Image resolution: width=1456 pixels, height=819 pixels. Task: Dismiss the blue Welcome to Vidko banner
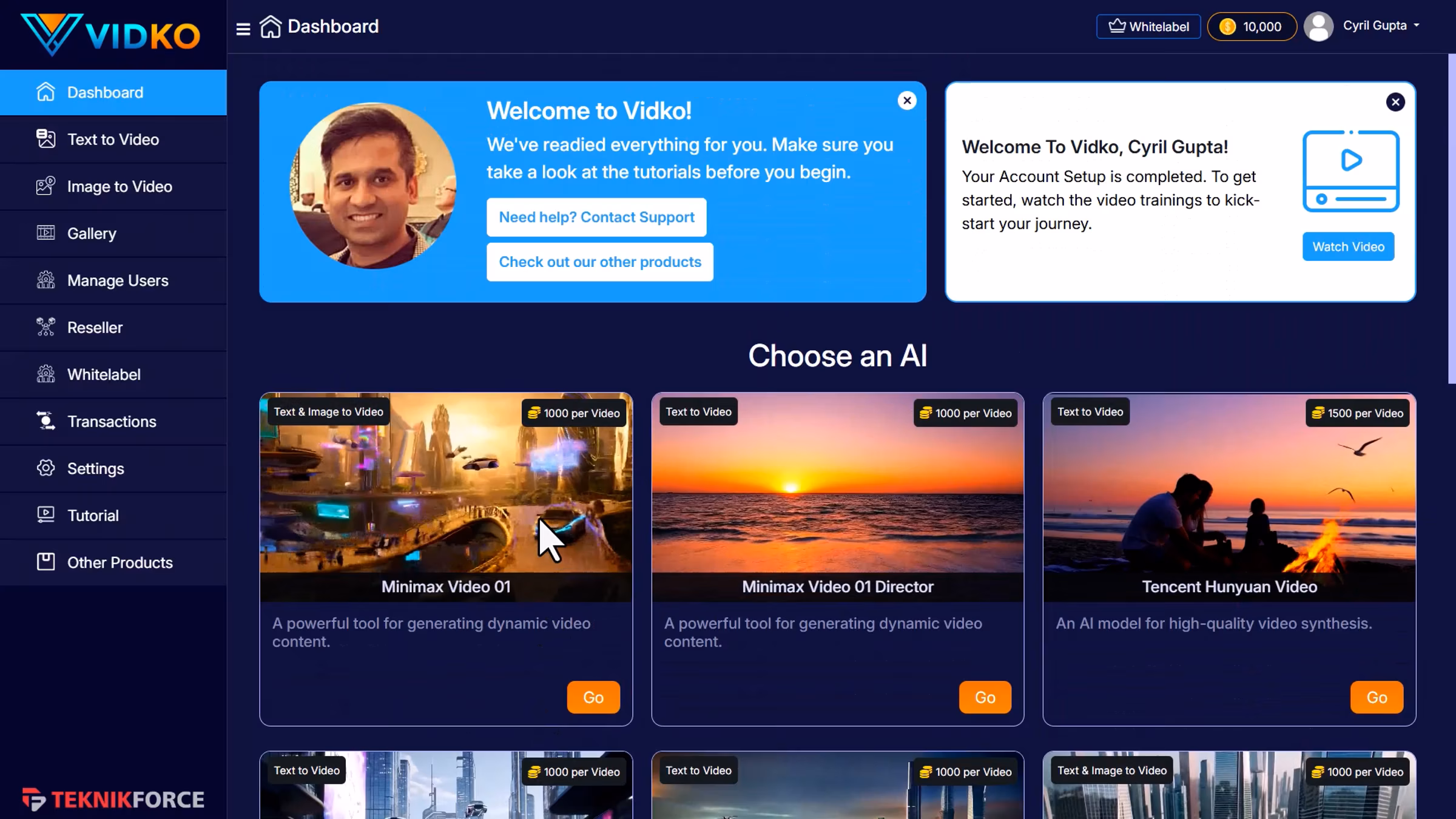click(x=906, y=101)
